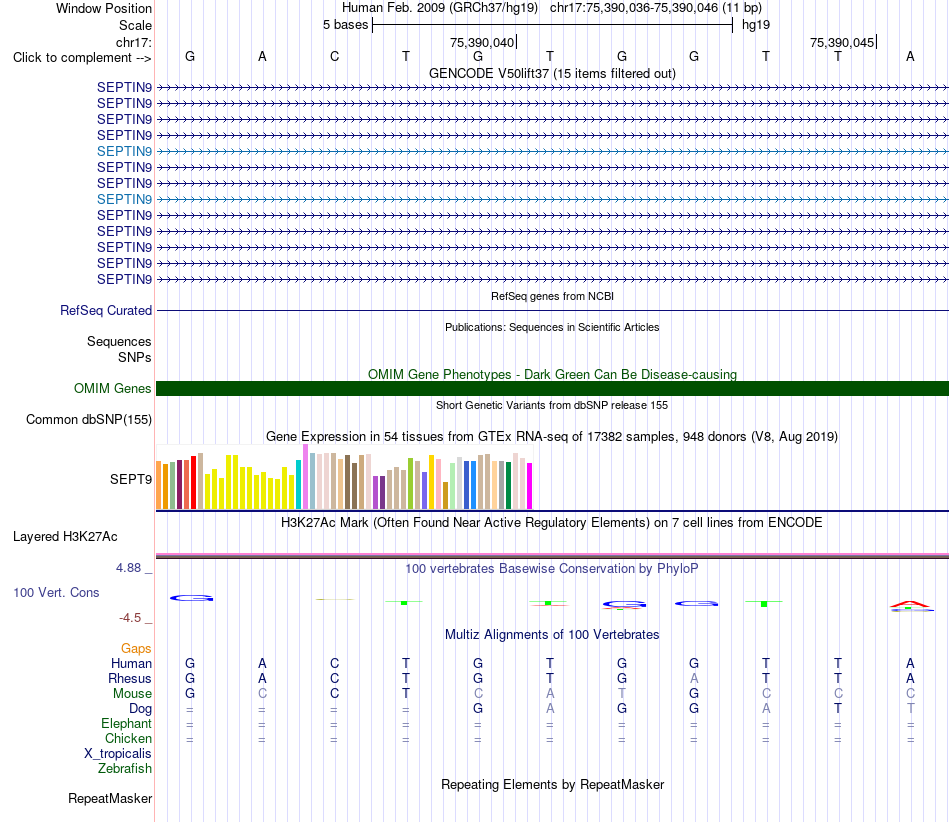Image resolution: width=950 pixels, height=822 pixels.
Task: Click the 'RefSeq genes from NCBI' title
Action: click(552, 296)
